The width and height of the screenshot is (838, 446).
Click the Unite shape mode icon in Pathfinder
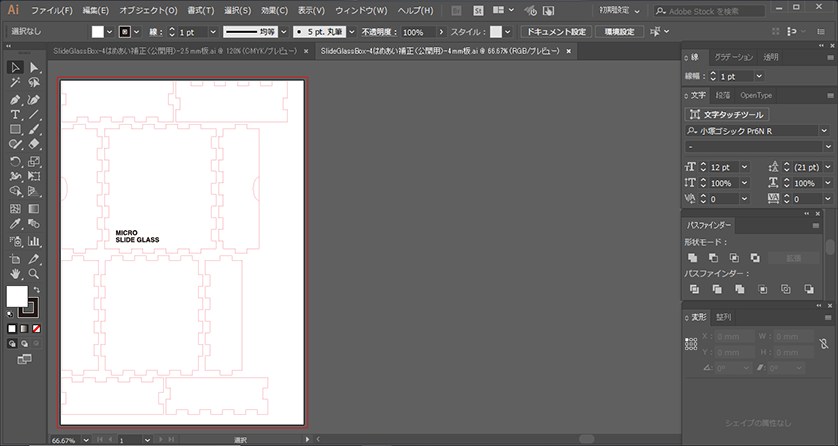(692, 258)
